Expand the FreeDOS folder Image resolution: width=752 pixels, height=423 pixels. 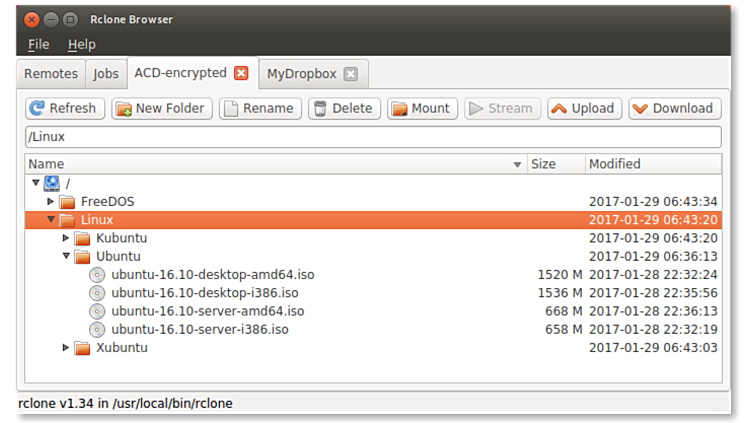[51, 201]
